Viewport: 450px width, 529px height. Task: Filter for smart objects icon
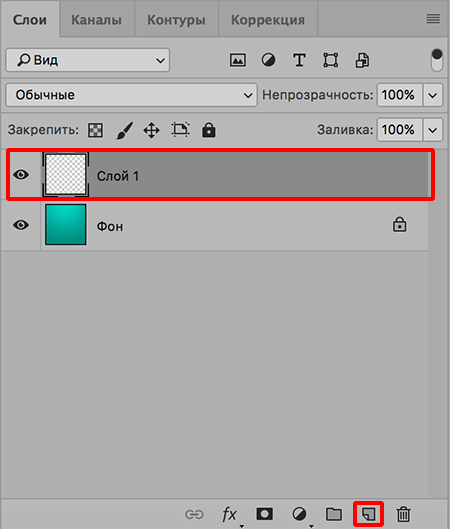point(362,61)
